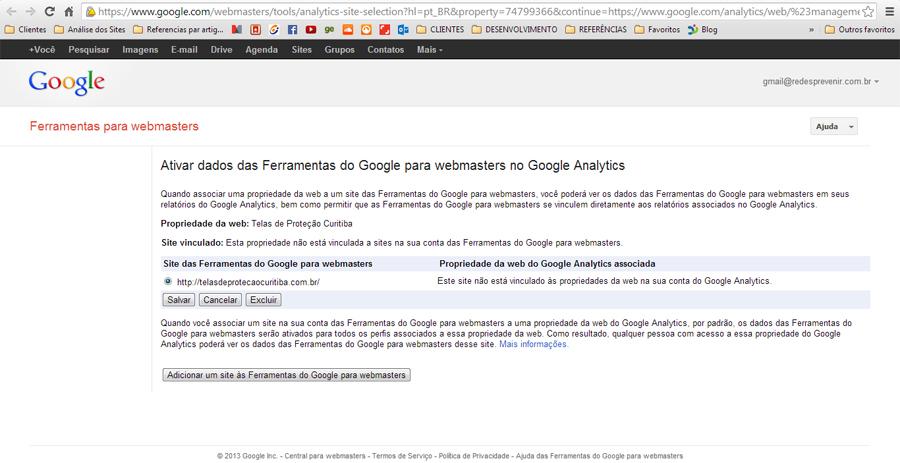Go to the browser home page icon
The height and width of the screenshot is (463, 900).
click(68, 11)
